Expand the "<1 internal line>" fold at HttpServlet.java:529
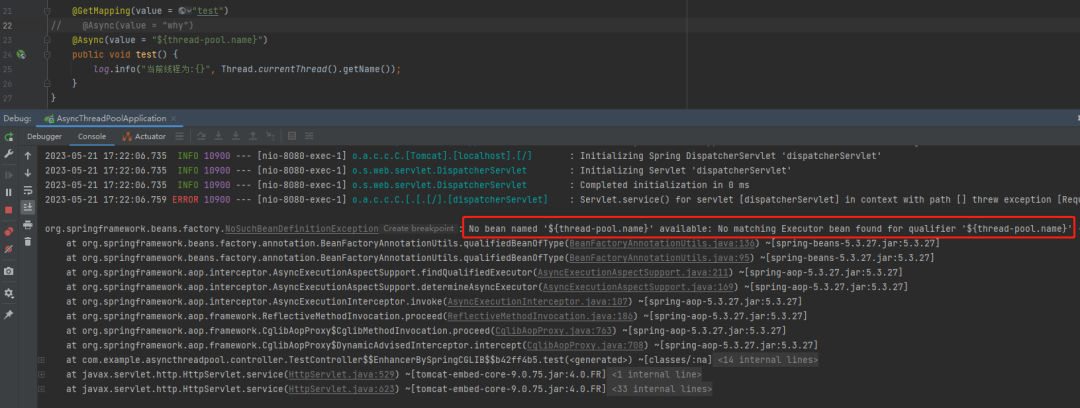 (41, 374)
